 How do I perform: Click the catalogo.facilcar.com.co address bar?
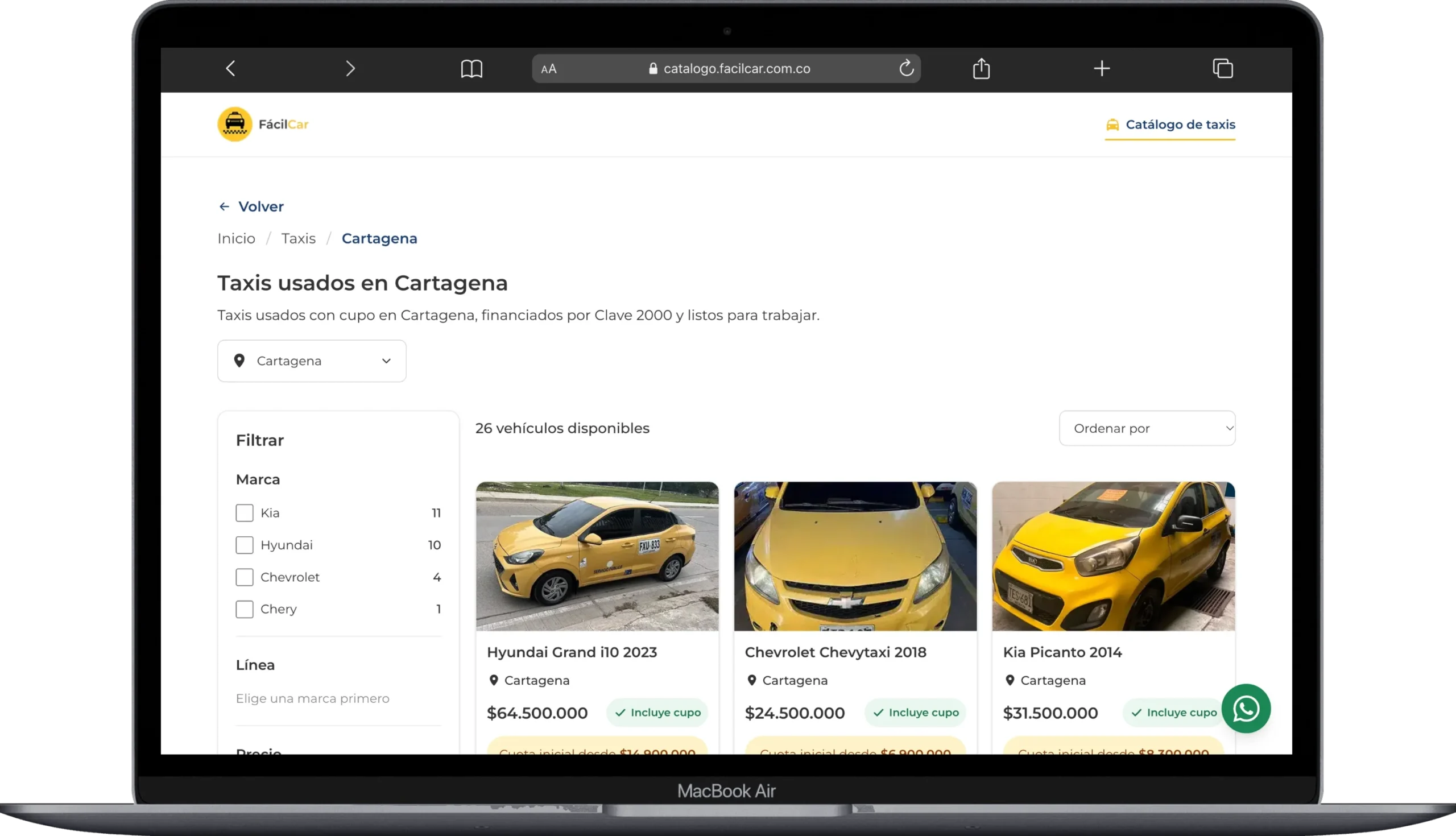pyautogui.click(x=726, y=68)
